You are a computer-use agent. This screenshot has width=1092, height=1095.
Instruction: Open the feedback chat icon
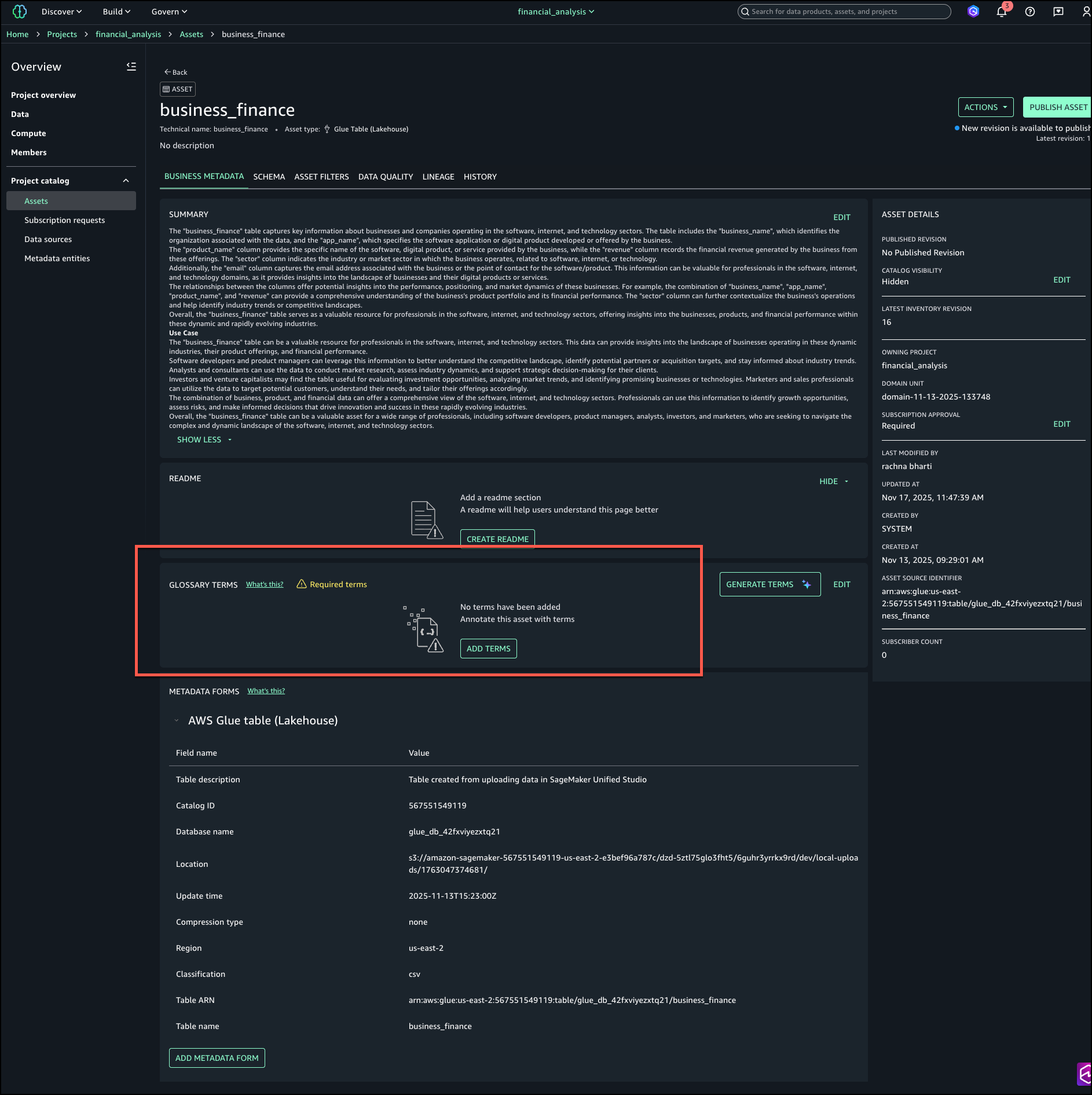click(x=1058, y=12)
